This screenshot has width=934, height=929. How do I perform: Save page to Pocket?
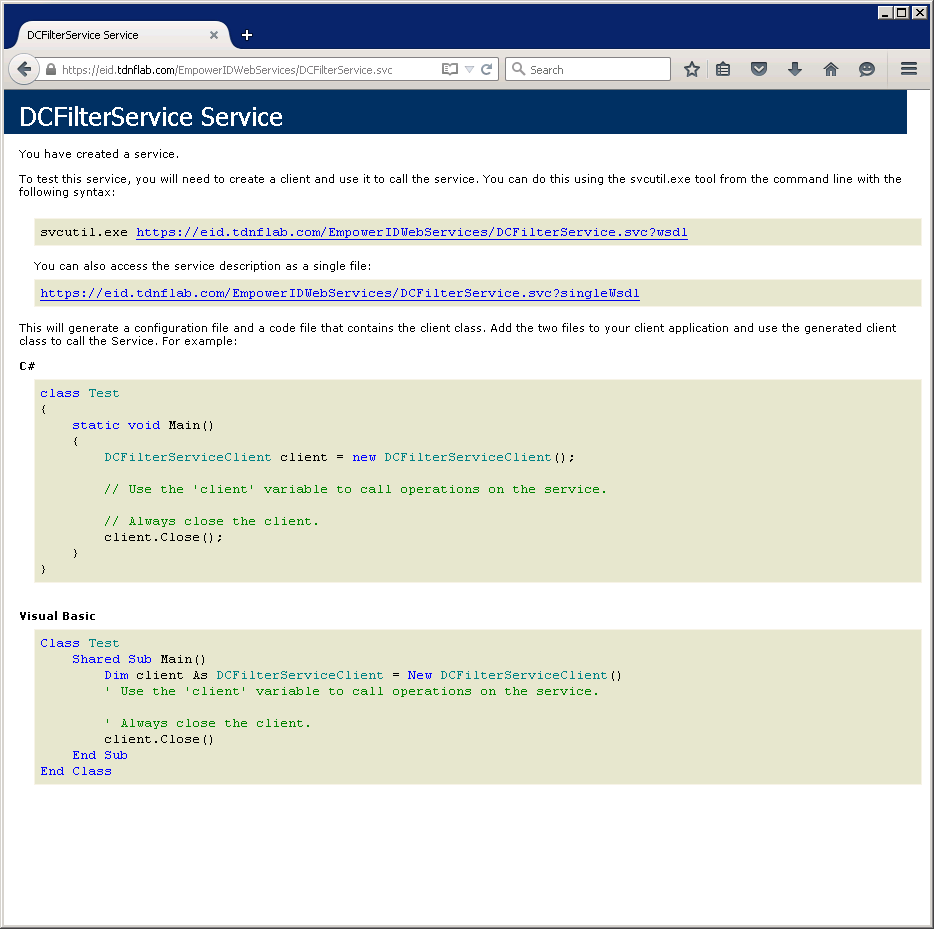(x=759, y=70)
